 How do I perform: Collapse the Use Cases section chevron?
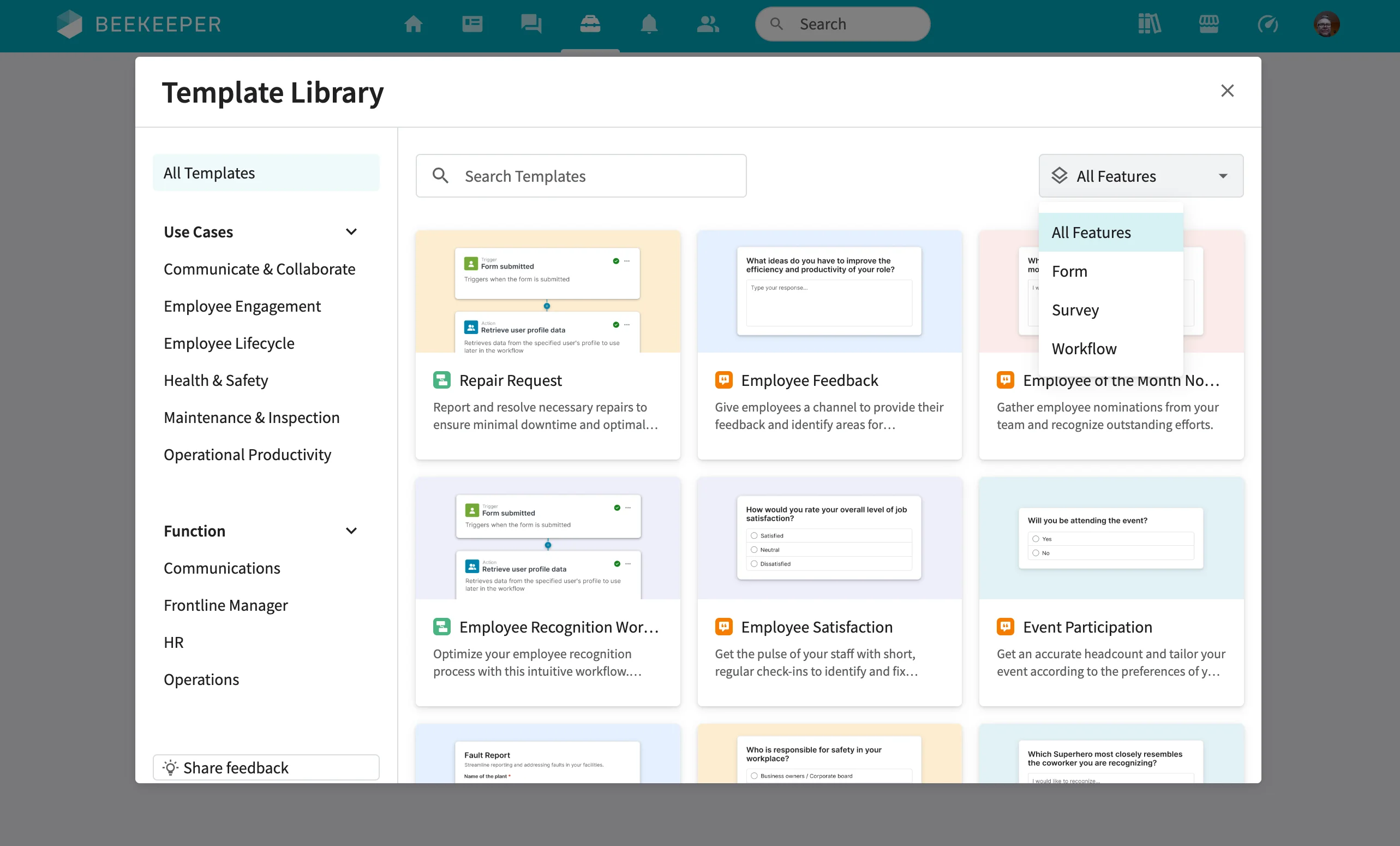click(351, 232)
